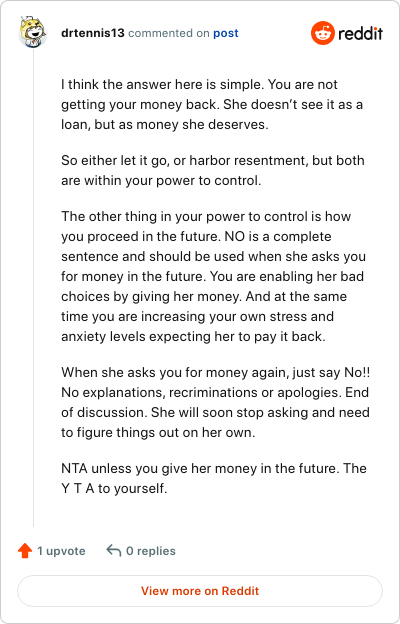Click the line 'Y T A to yourself.'
400x624 pixels.
point(114,488)
